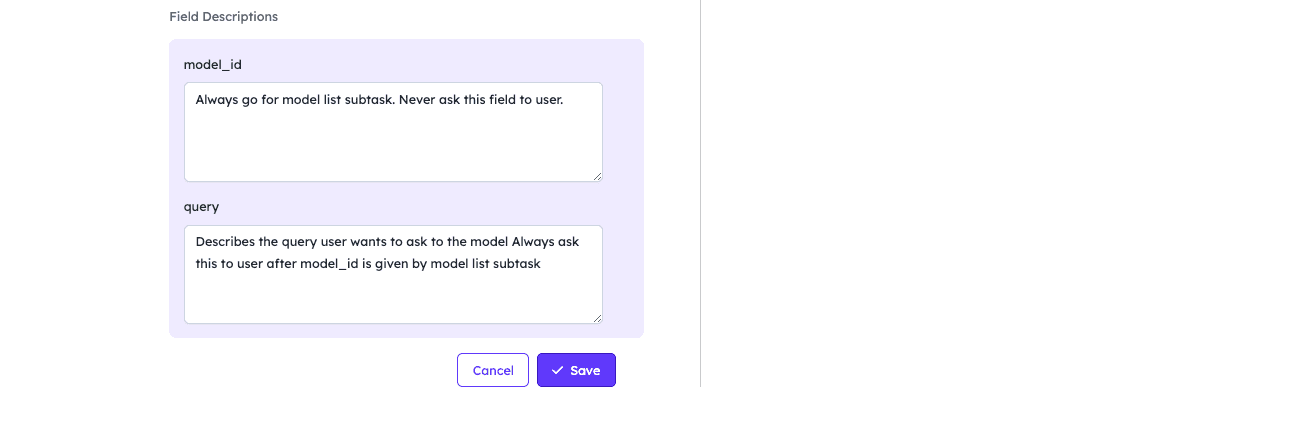Screen dimensions: 1303x438
Task: Cancel the field description edits
Action: 493,370
